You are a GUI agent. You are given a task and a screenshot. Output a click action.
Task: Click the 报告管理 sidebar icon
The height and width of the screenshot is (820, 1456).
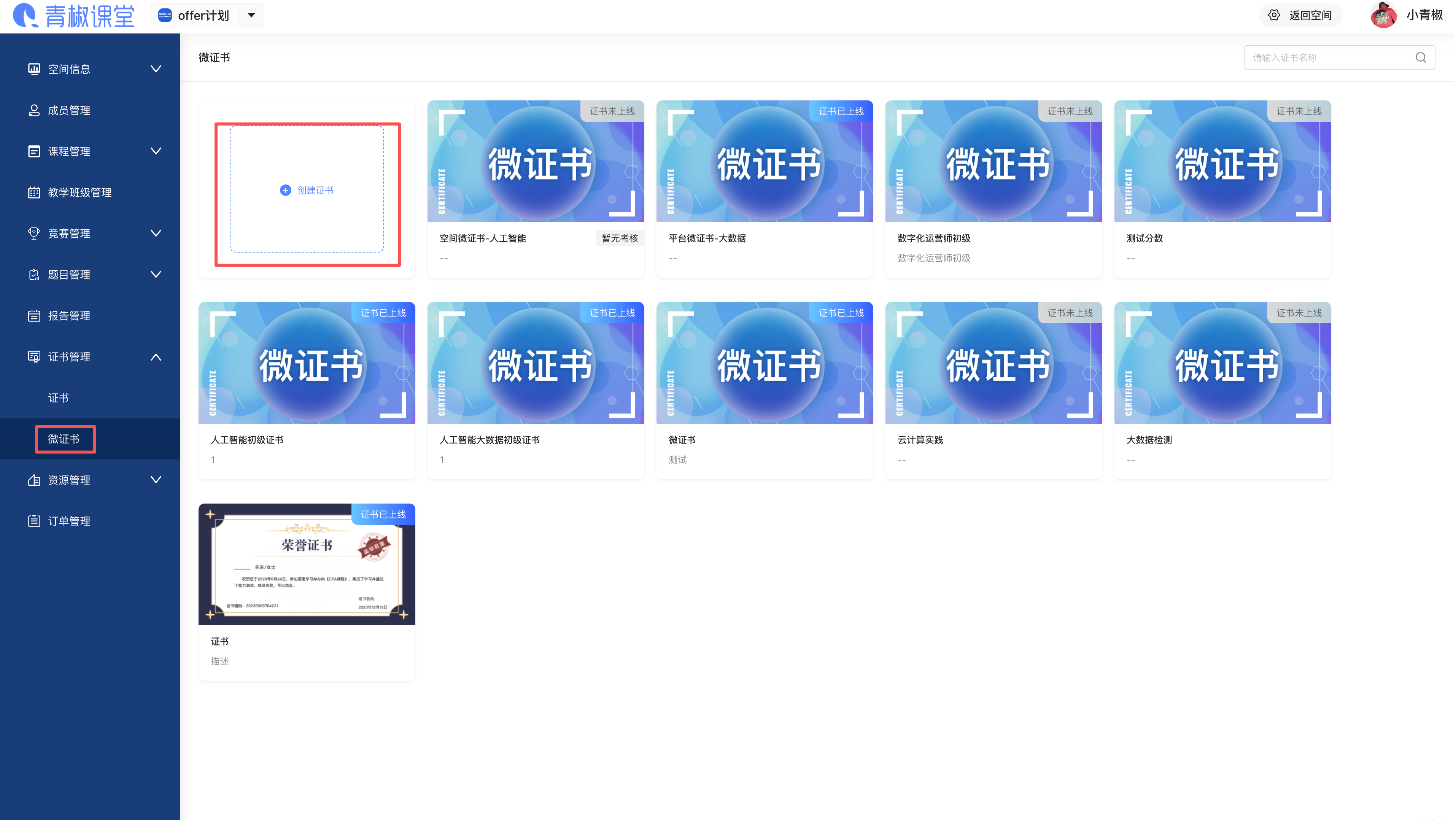coord(34,315)
